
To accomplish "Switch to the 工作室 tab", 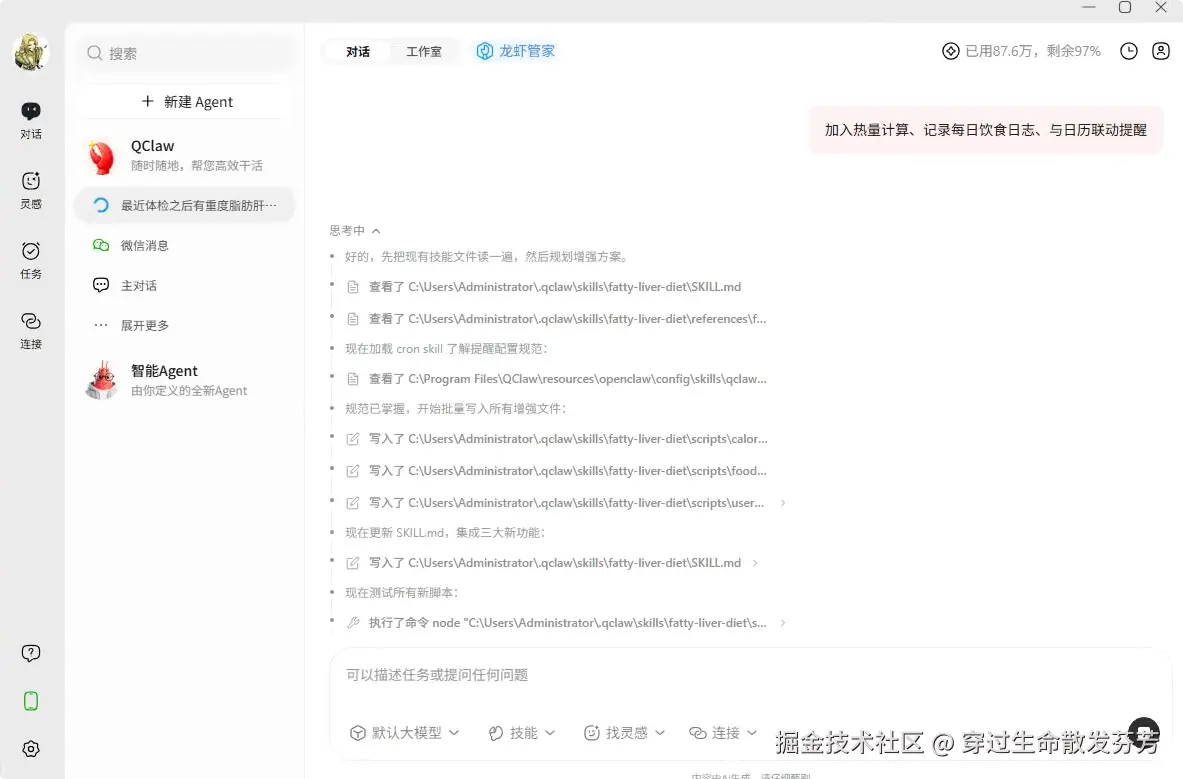I will [x=424, y=51].
